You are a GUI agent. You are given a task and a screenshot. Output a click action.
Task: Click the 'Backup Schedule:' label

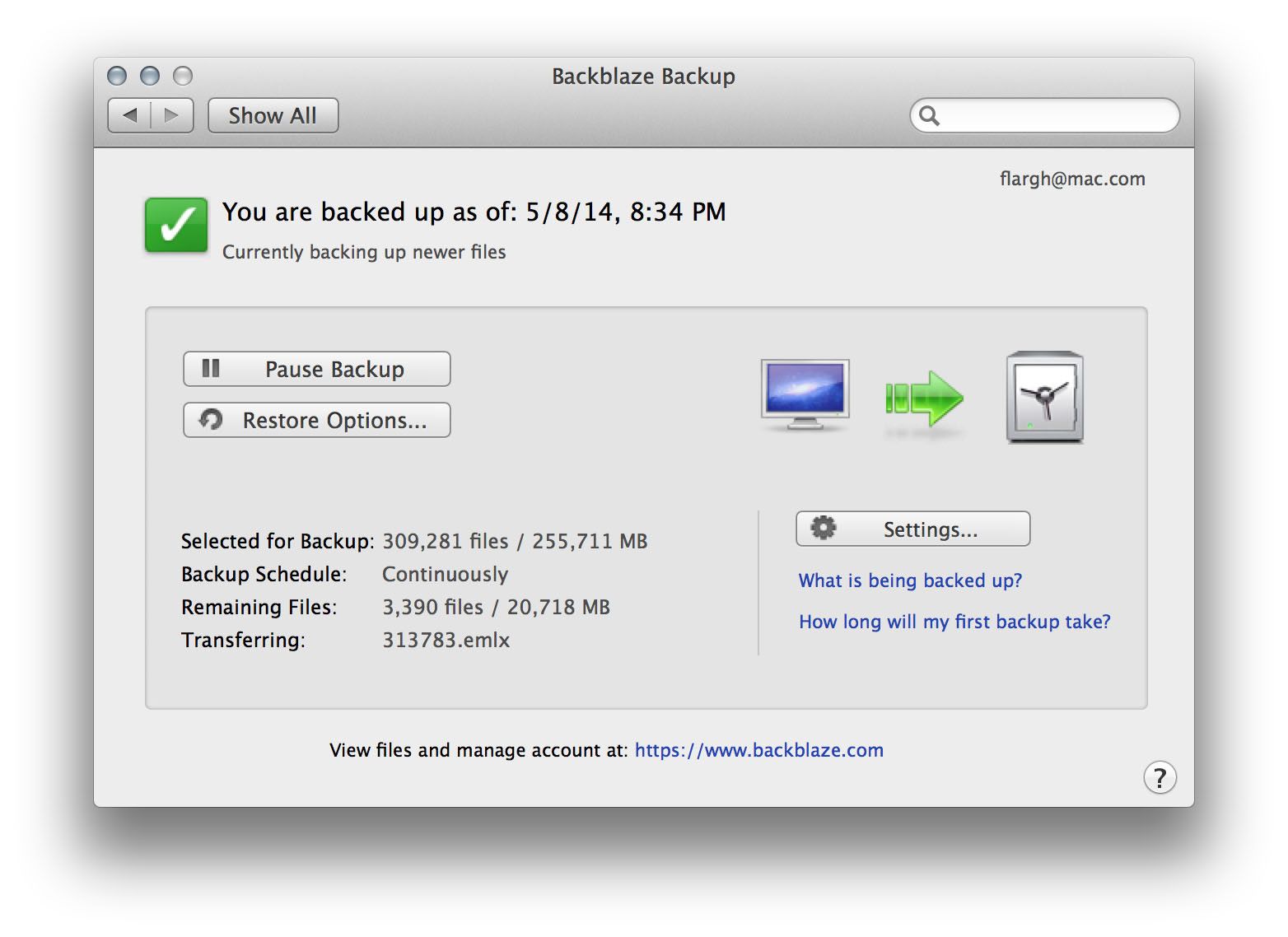tap(264, 574)
